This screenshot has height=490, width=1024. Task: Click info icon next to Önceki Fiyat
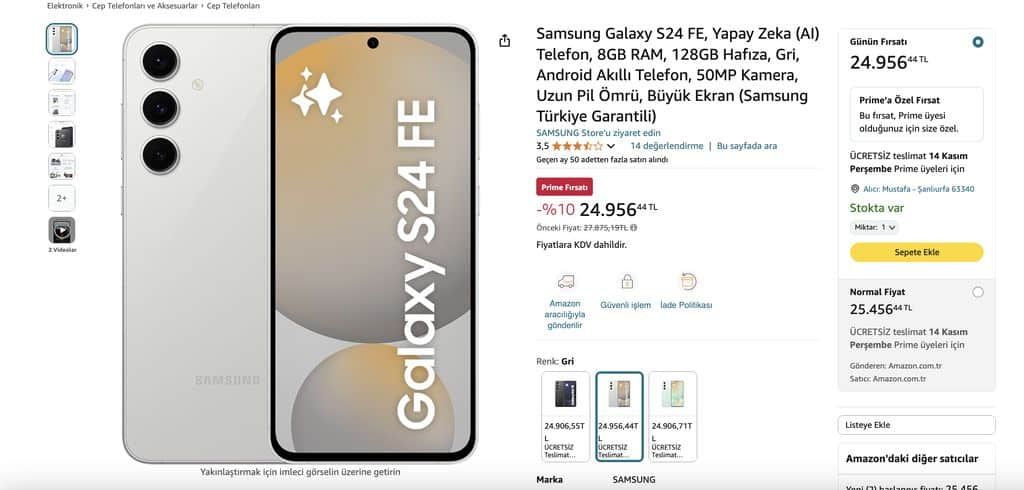point(633,227)
